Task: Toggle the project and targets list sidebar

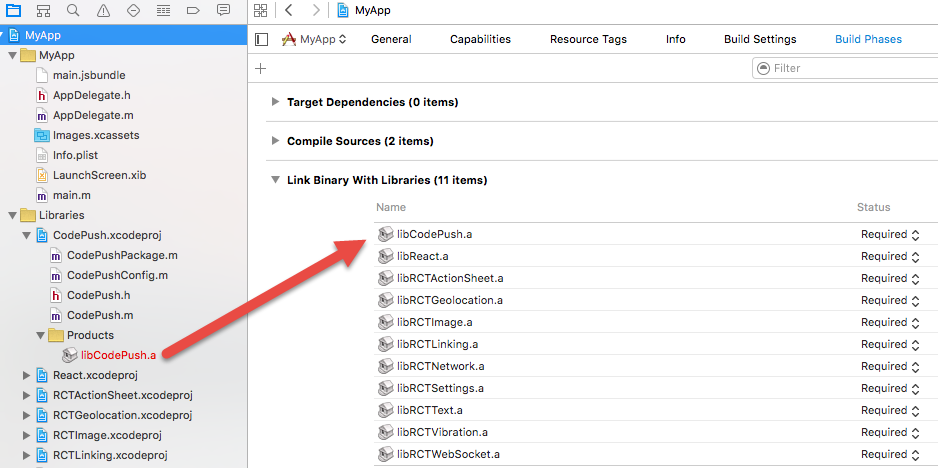Action: tap(261, 39)
